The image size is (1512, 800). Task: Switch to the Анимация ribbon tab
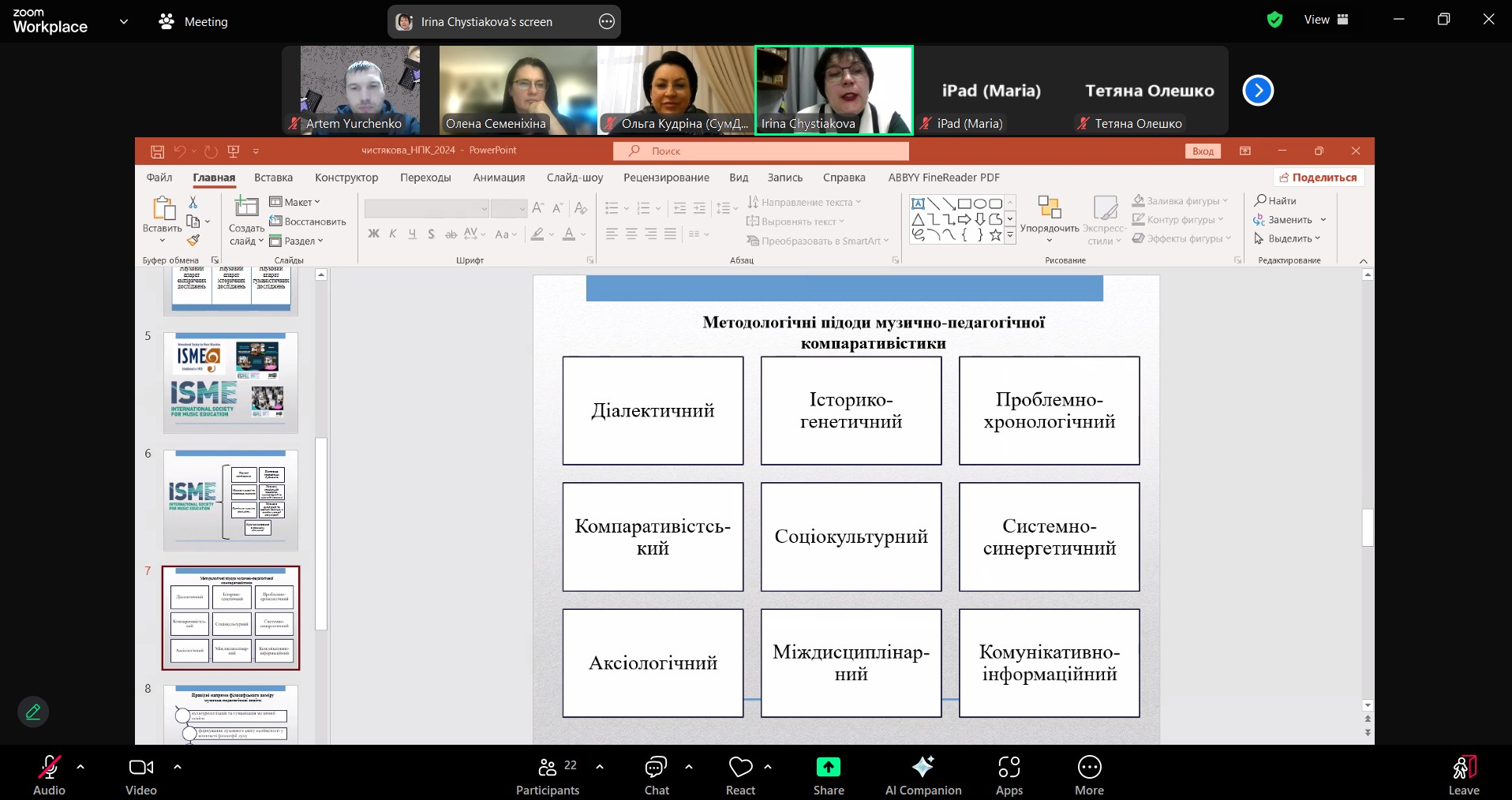499,178
